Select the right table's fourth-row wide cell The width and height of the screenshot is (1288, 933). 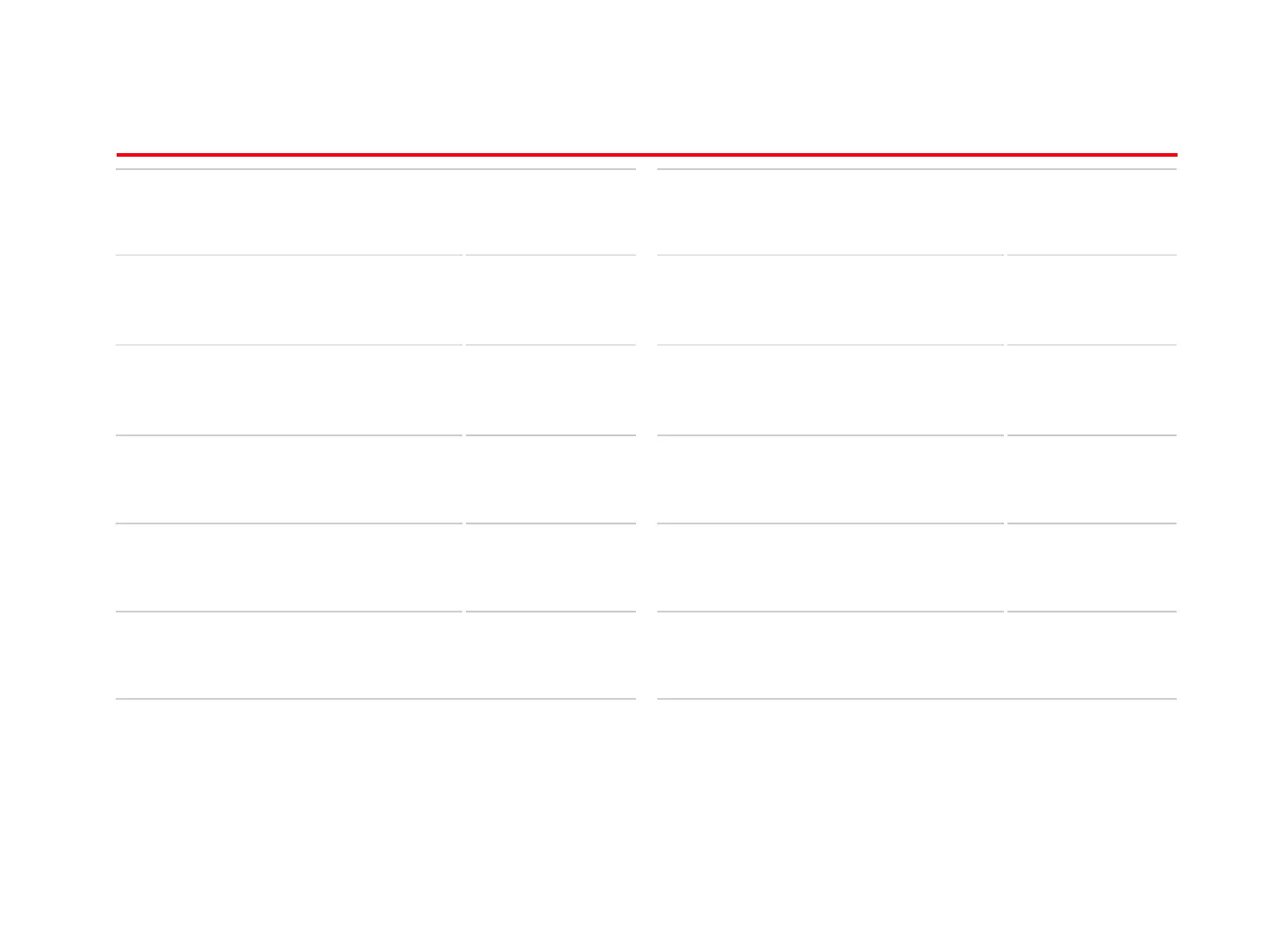(830, 479)
